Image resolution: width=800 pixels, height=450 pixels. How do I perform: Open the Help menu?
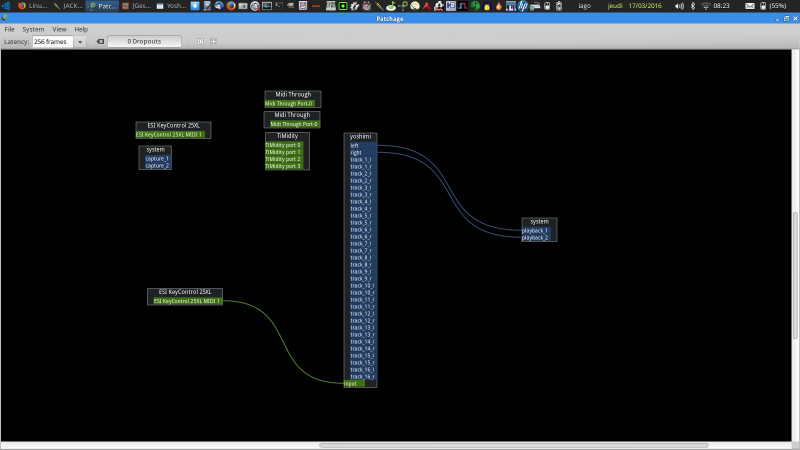pyautogui.click(x=81, y=29)
